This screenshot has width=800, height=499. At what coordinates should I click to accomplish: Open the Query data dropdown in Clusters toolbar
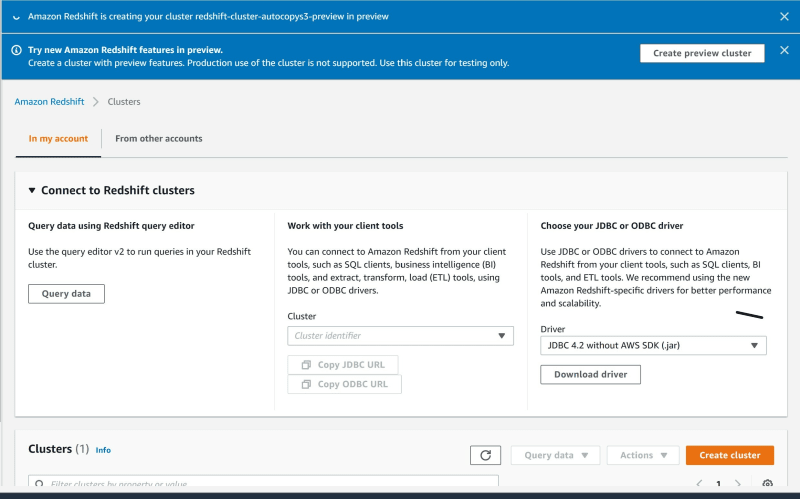point(555,455)
